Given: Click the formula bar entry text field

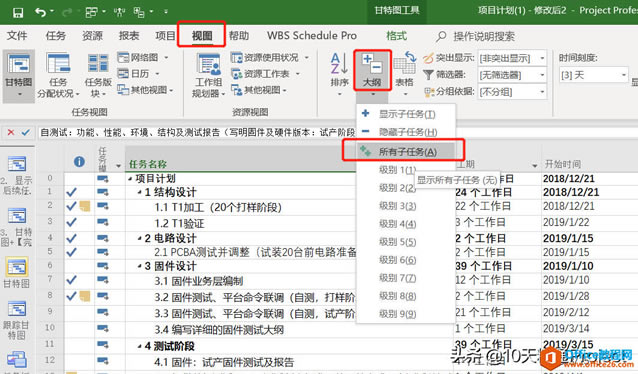Looking at the screenshot, I should tap(197, 132).
